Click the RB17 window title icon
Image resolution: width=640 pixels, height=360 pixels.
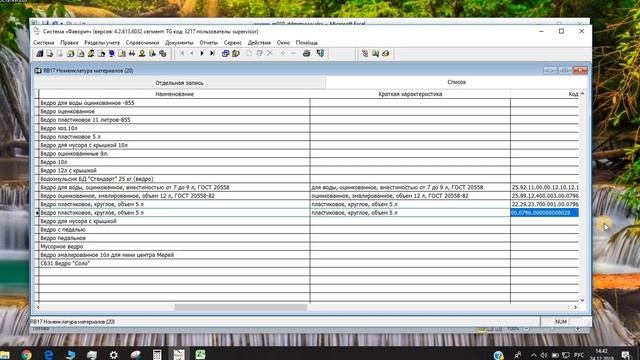pyautogui.click(x=38, y=71)
